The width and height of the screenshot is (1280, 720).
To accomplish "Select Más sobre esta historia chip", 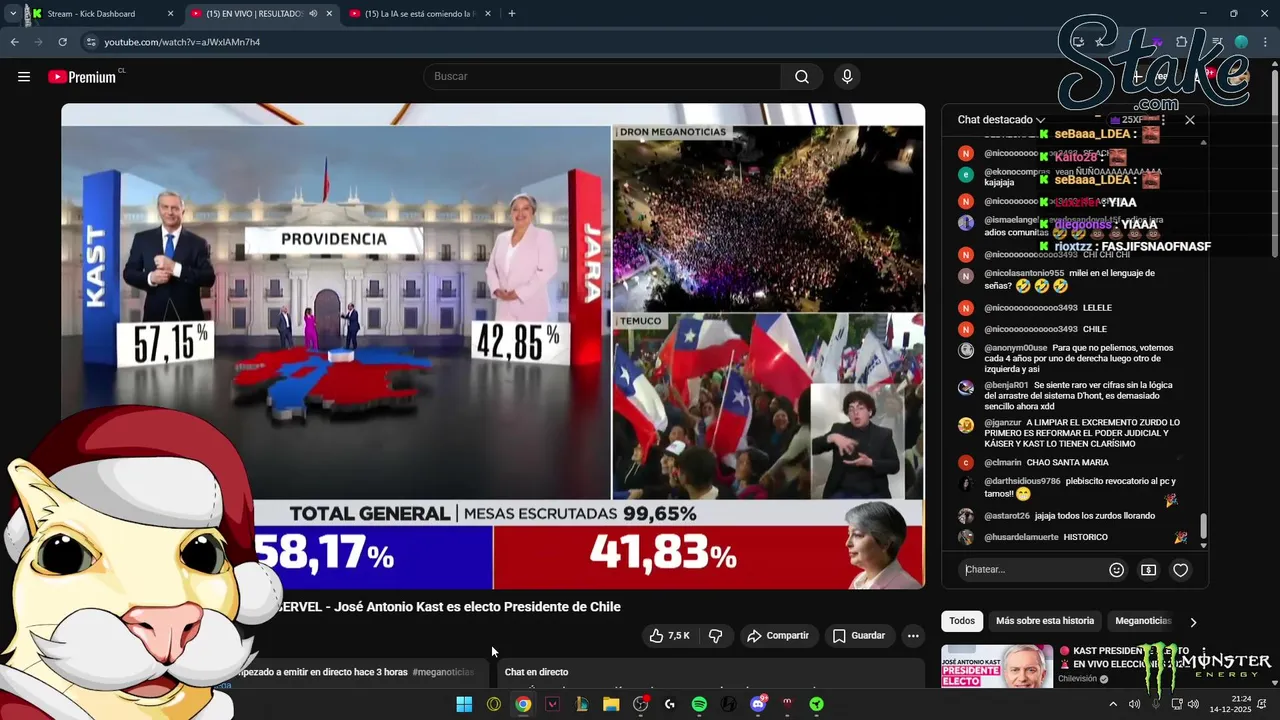I will pos(1045,621).
